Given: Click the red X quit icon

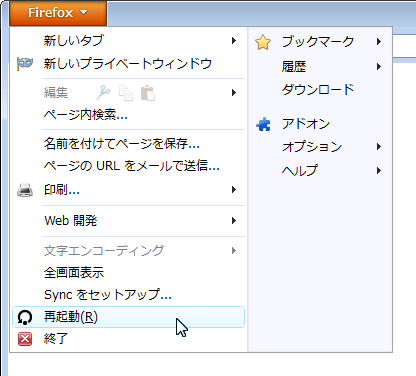Looking at the screenshot, I should click(25, 339).
